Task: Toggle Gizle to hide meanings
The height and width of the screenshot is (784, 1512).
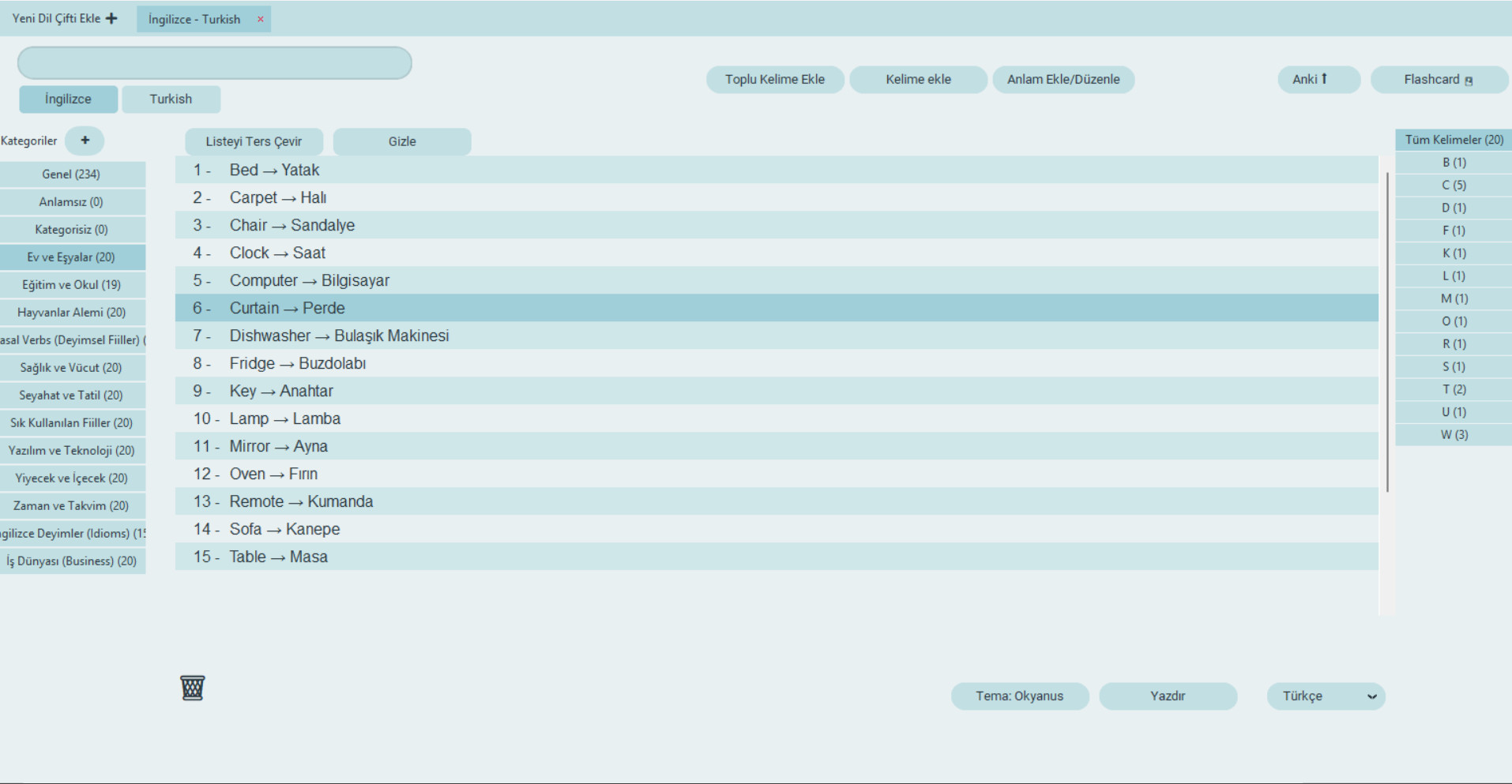Action: tap(401, 141)
